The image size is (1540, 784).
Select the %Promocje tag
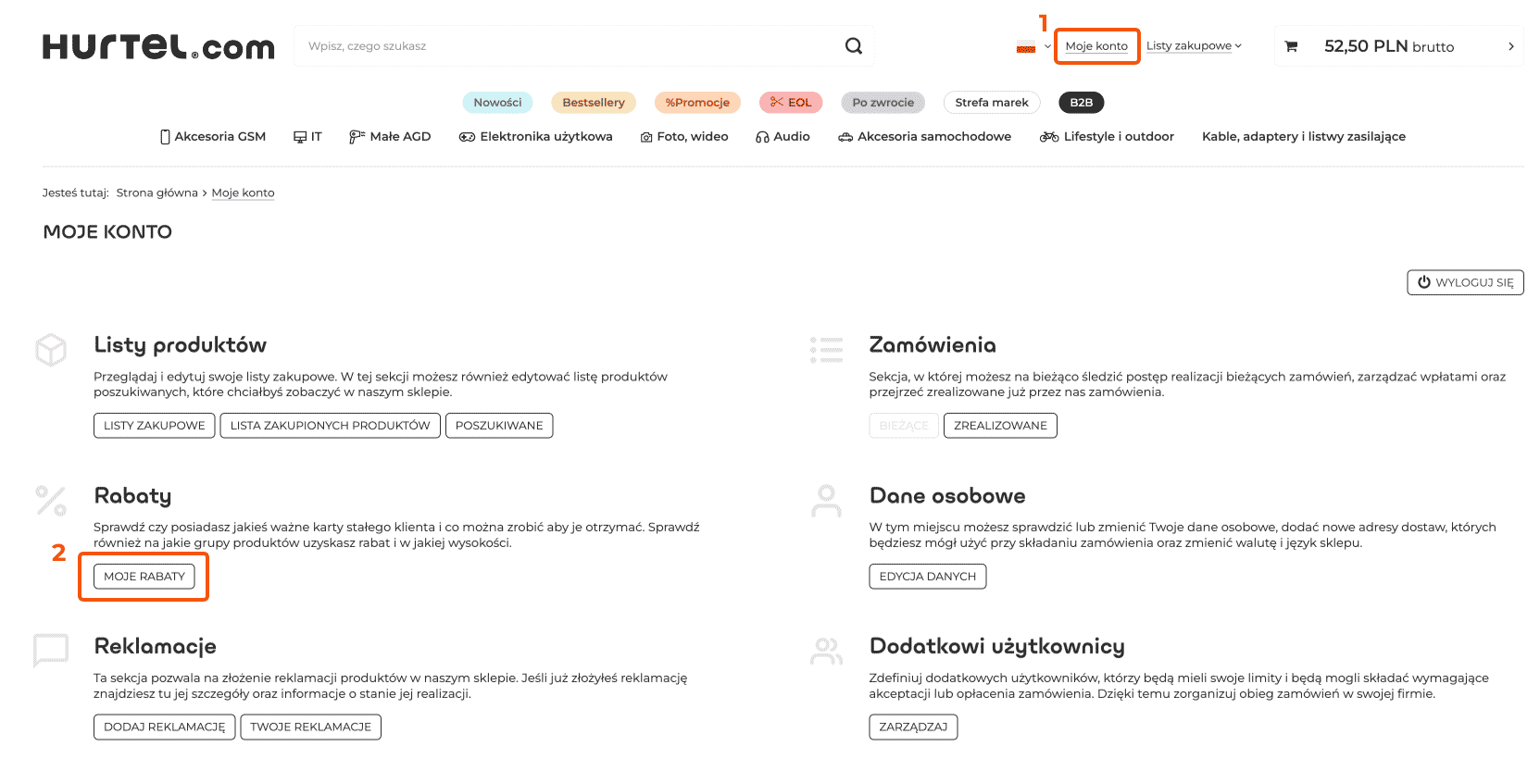tap(697, 103)
